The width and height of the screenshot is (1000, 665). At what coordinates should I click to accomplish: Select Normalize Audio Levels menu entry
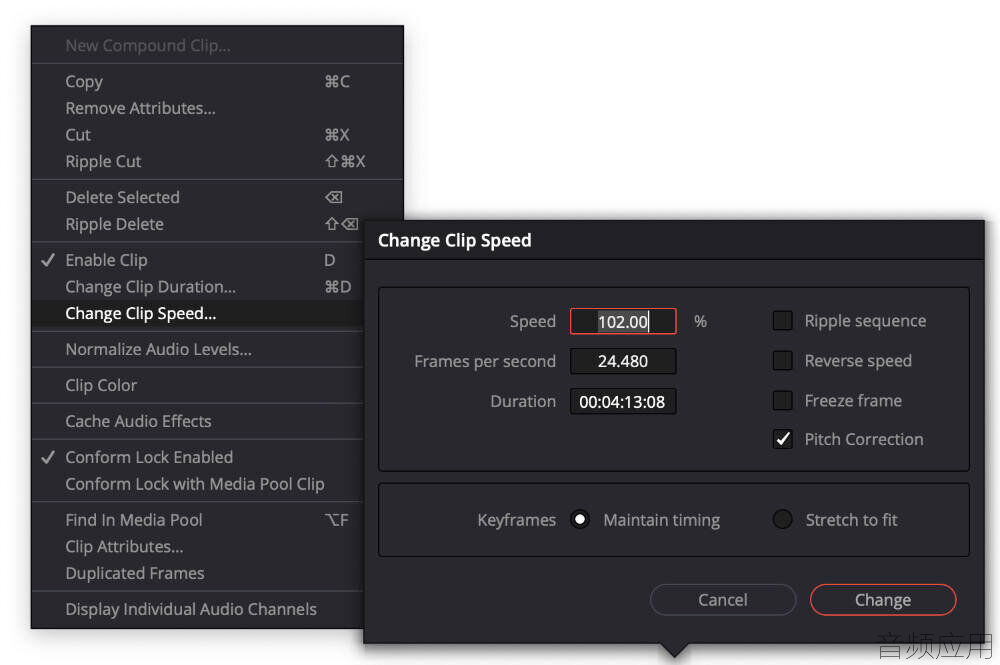coord(198,349)
